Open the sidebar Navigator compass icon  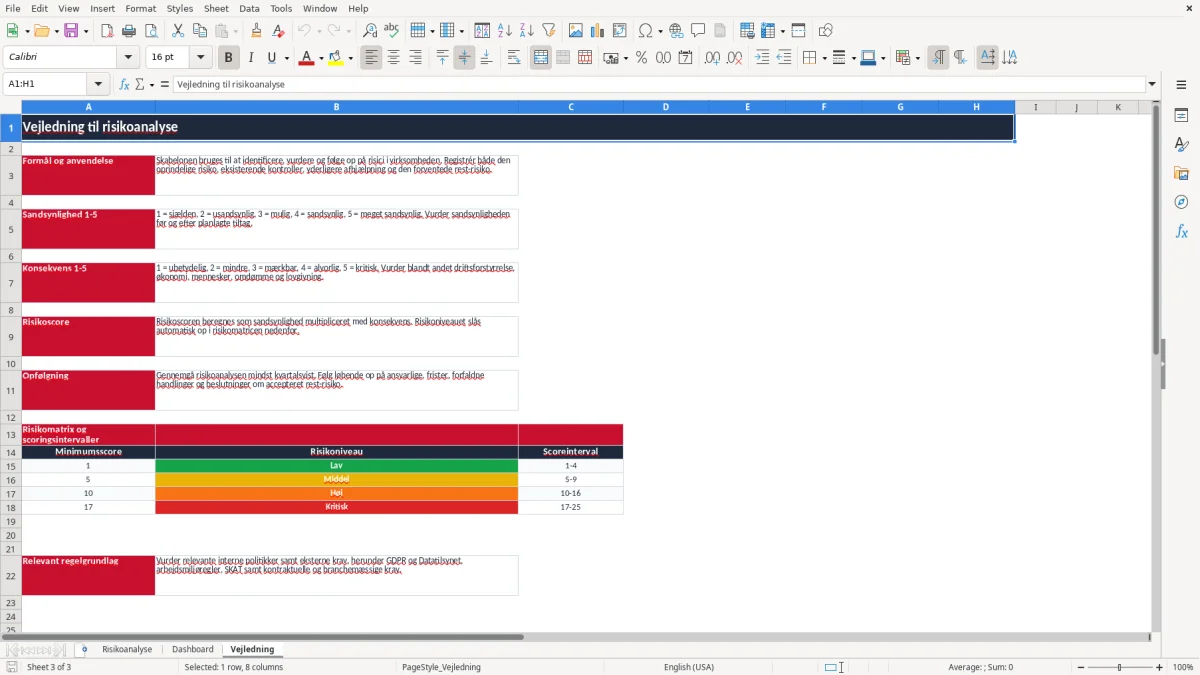[x=1181, y=202]
